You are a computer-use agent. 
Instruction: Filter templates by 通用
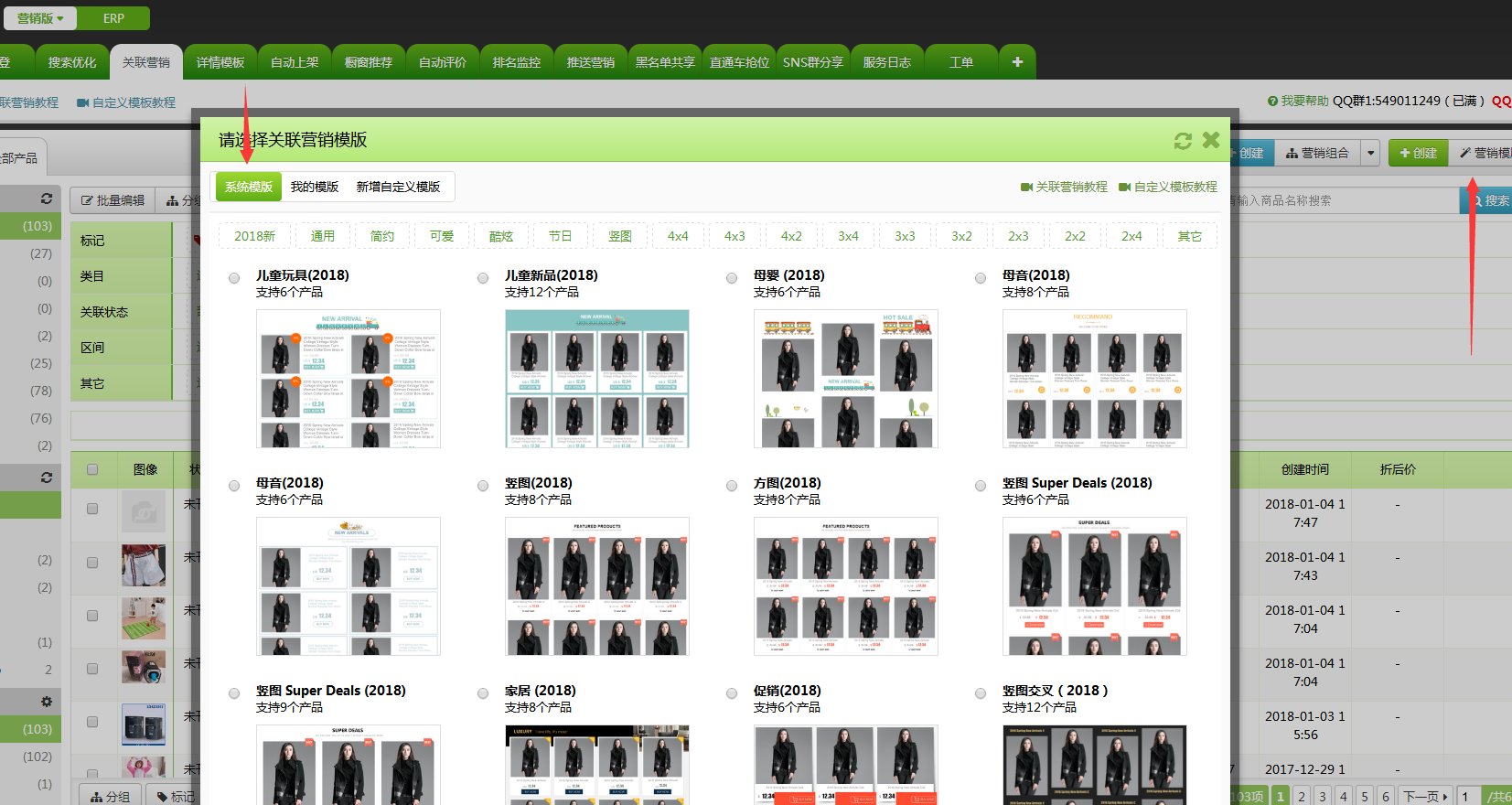tap(323, 236)
